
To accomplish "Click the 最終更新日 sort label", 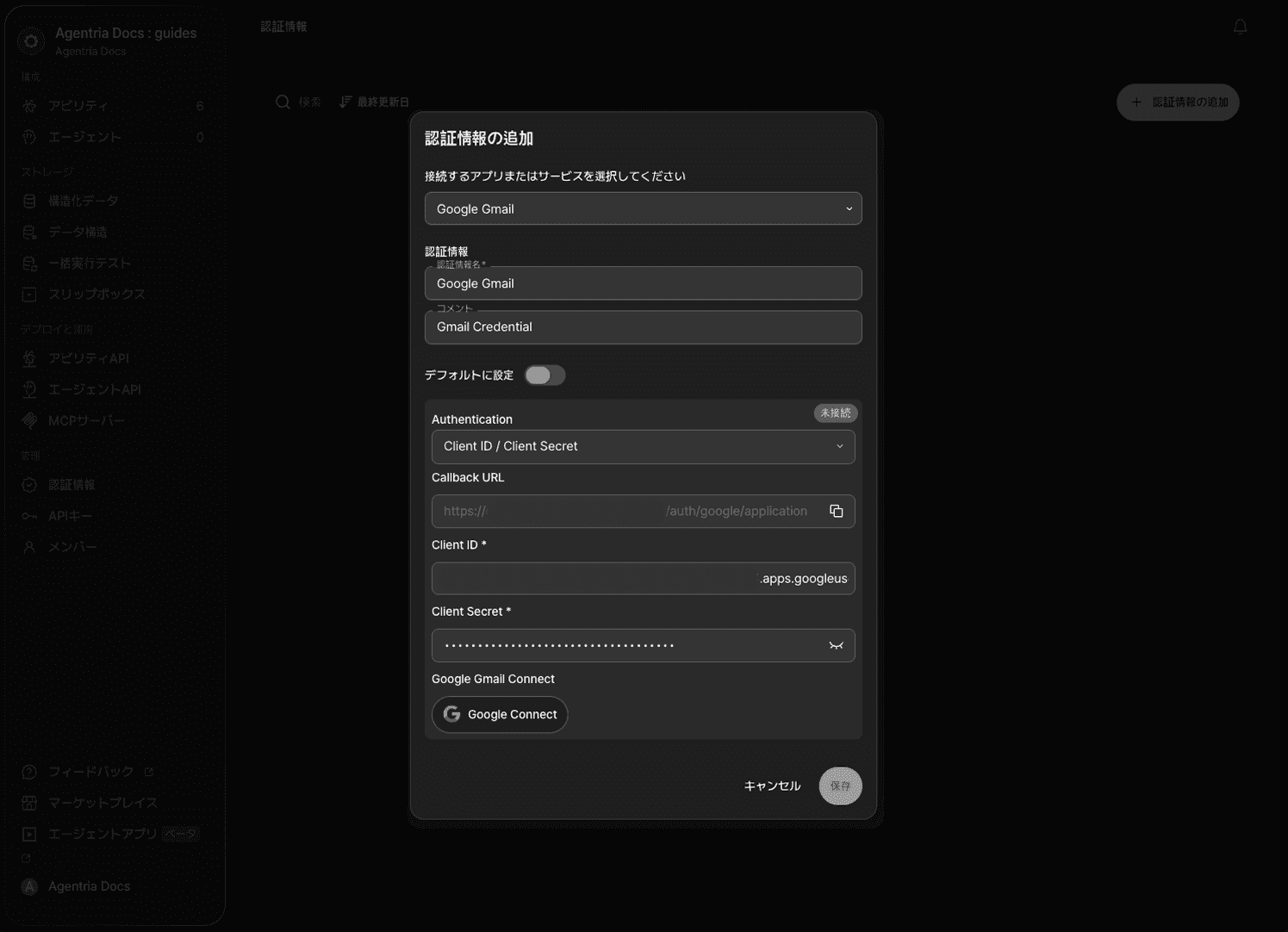I will [383, 102].
